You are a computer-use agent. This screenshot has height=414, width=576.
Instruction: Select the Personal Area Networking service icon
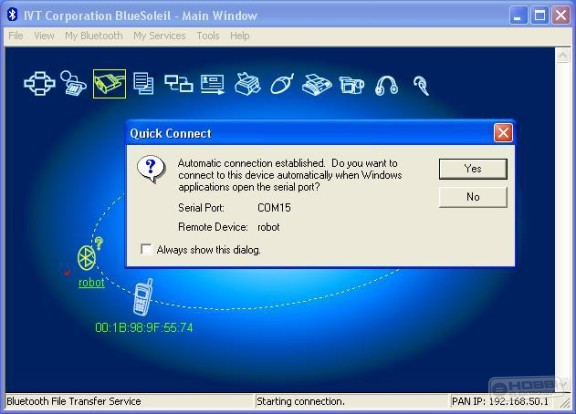coord(40,84)
